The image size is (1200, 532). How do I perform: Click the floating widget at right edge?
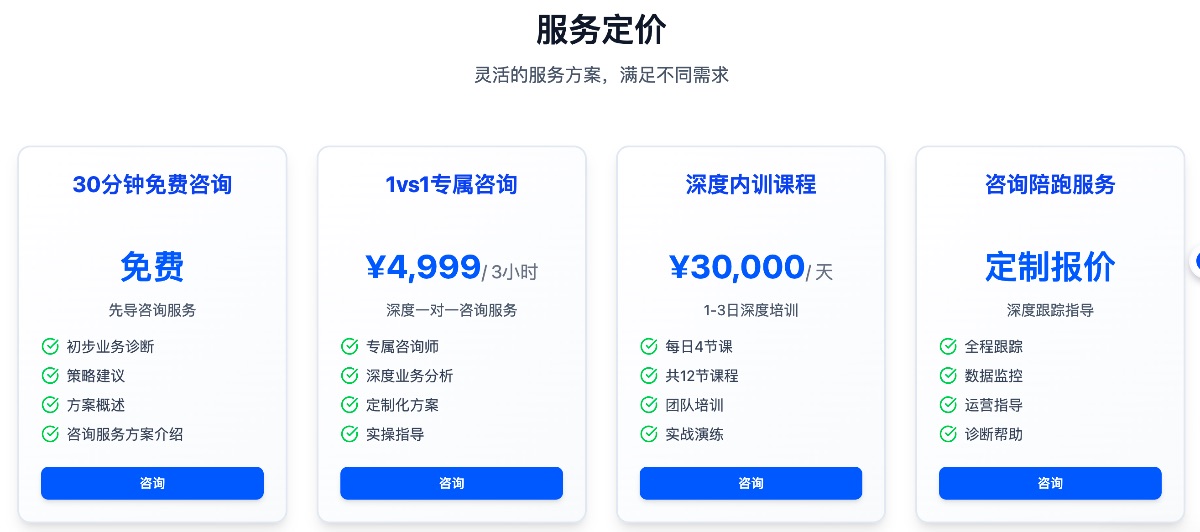pyautogui.click(x=1195, y=261)
